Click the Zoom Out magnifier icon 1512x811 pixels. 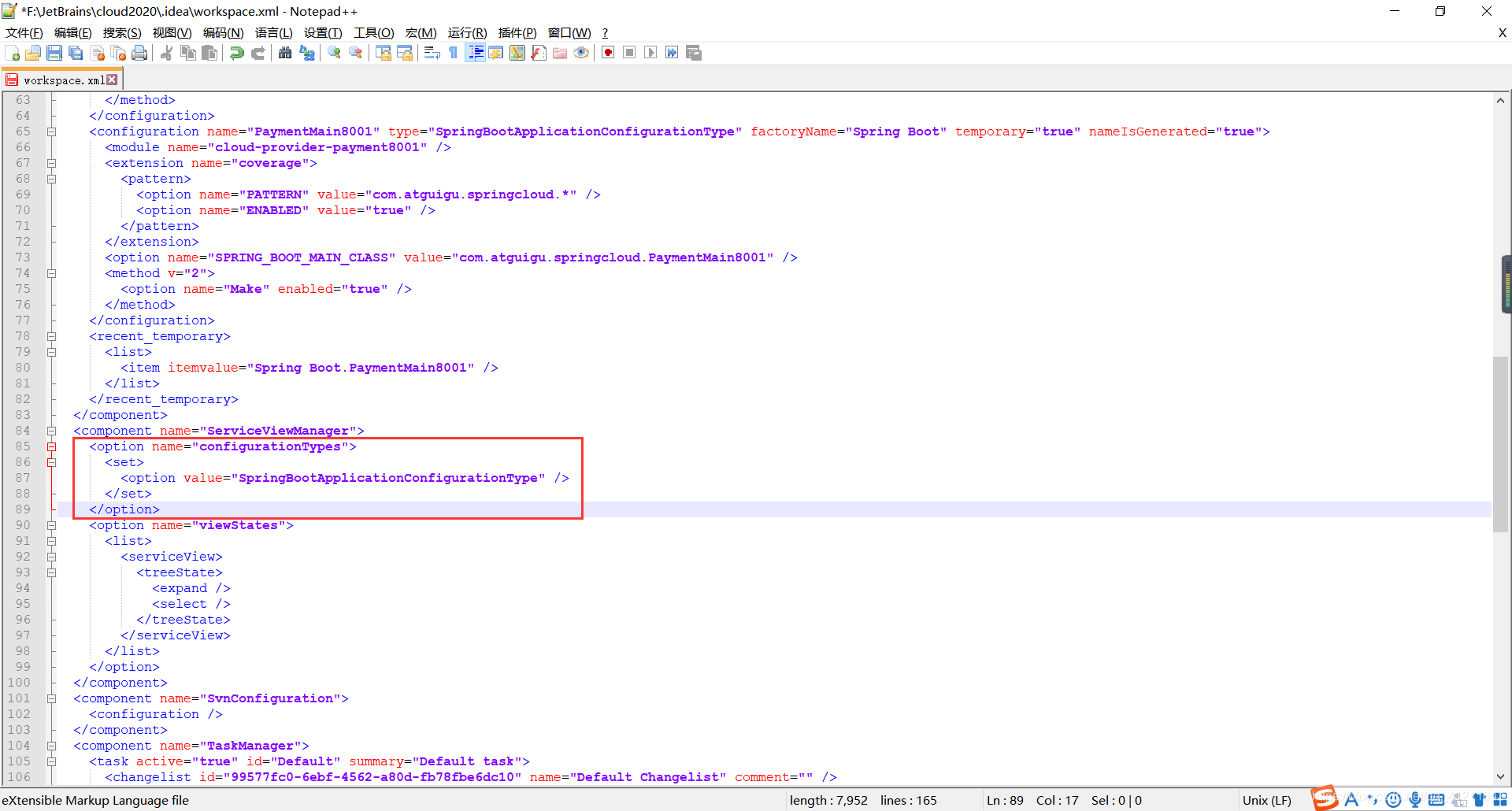pyautogui.click(x=356, y=53)
